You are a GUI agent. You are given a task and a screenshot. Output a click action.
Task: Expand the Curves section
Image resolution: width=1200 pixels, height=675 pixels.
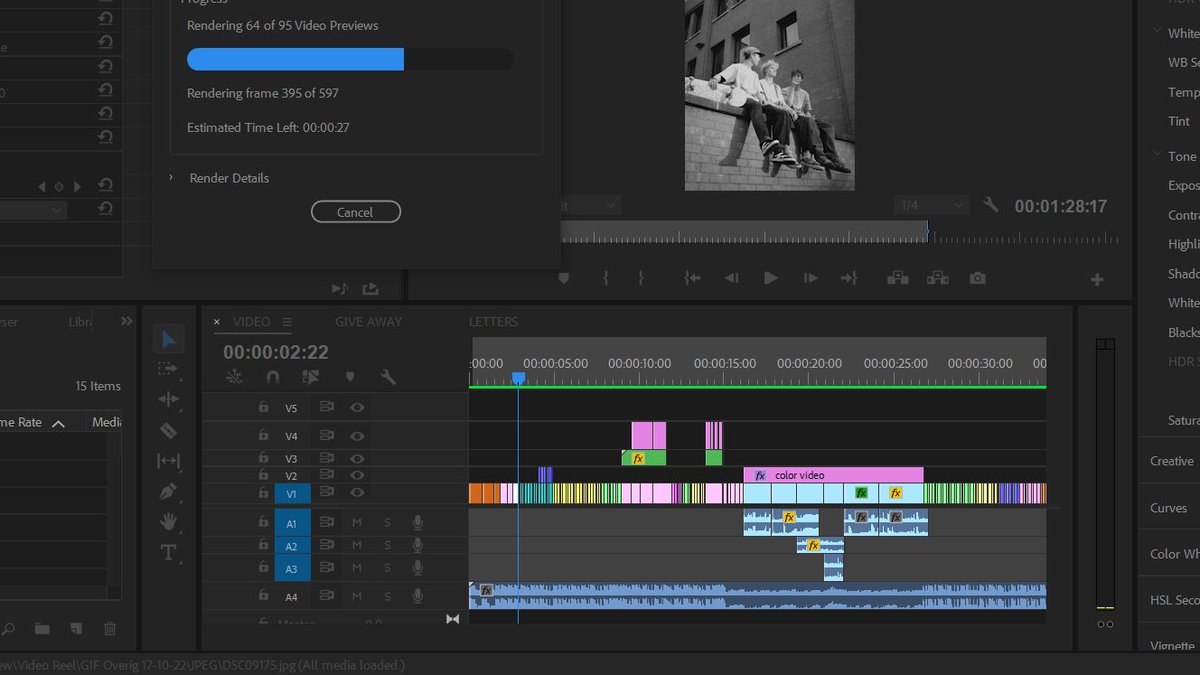tap(1169, 508)
